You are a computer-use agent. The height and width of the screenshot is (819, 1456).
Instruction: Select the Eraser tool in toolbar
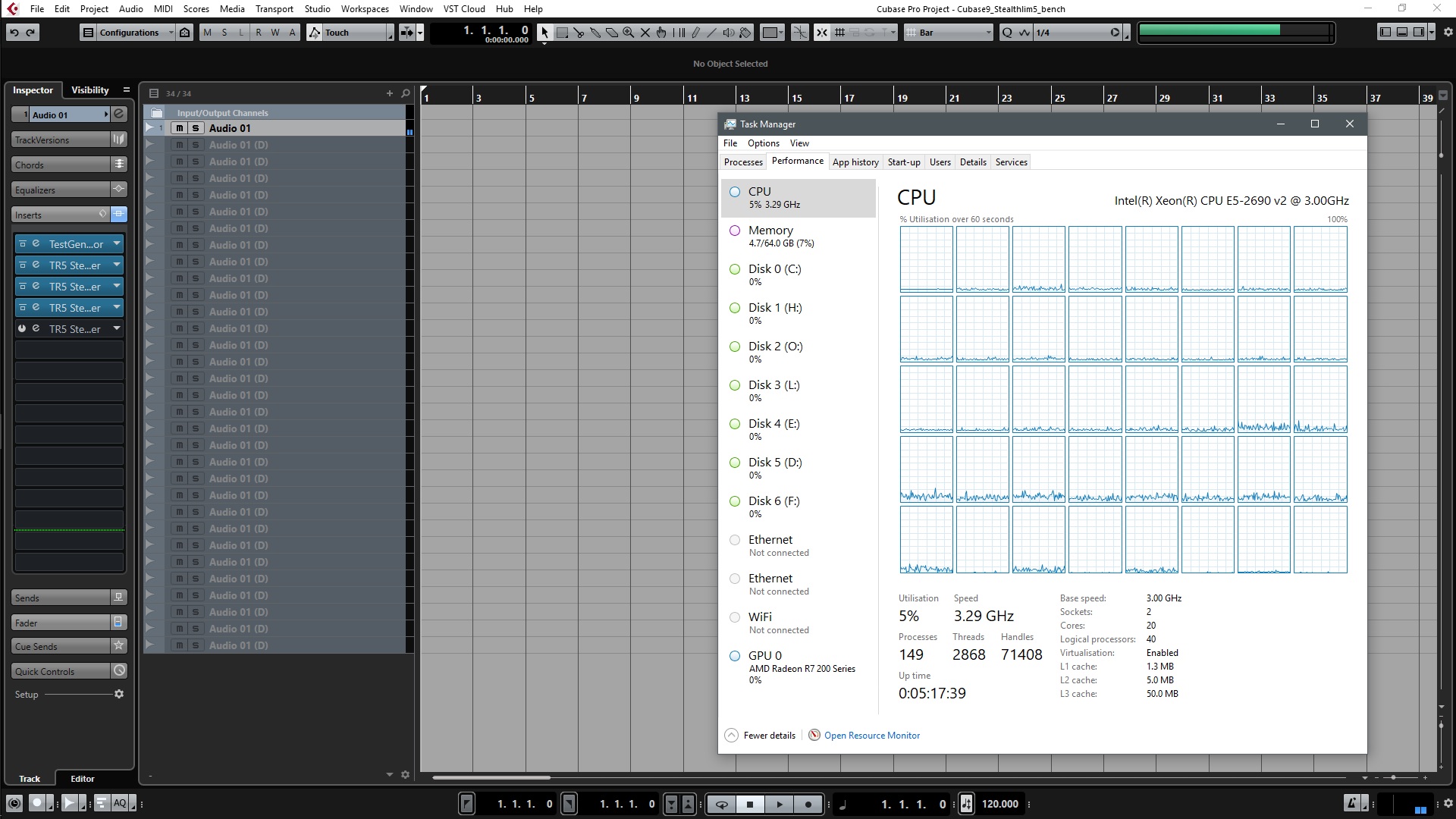(612, 33)
